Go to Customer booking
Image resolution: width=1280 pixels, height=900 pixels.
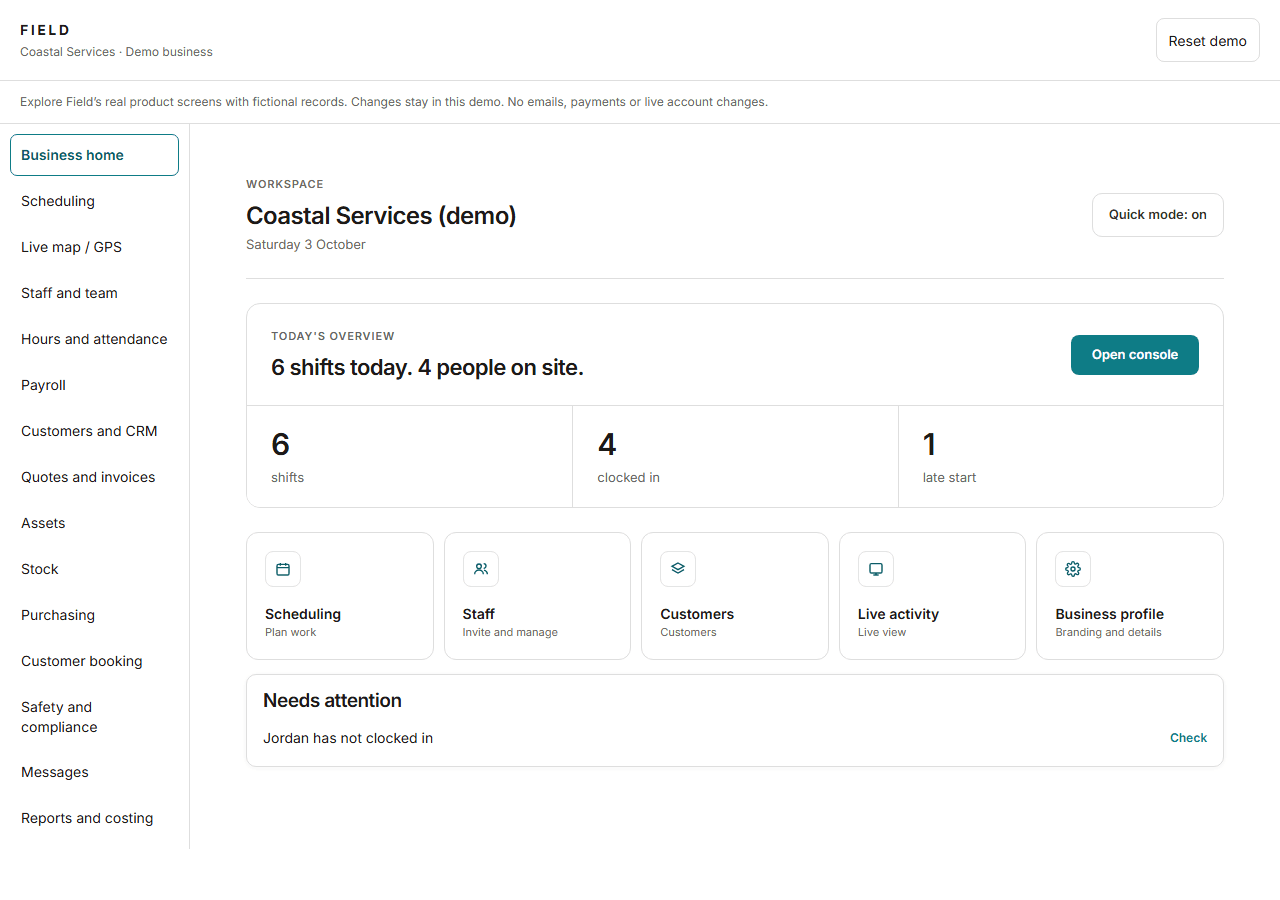point(94,661)
